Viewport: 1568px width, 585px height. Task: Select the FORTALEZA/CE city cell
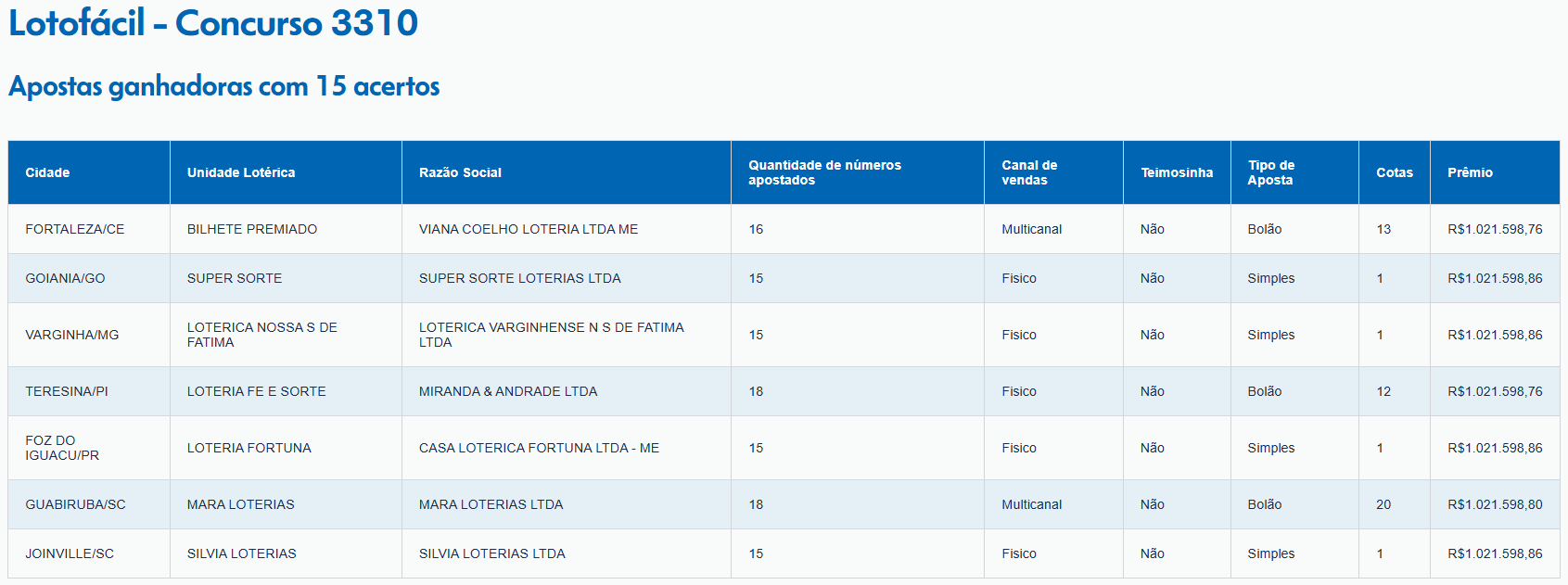[x=89, y=229]
